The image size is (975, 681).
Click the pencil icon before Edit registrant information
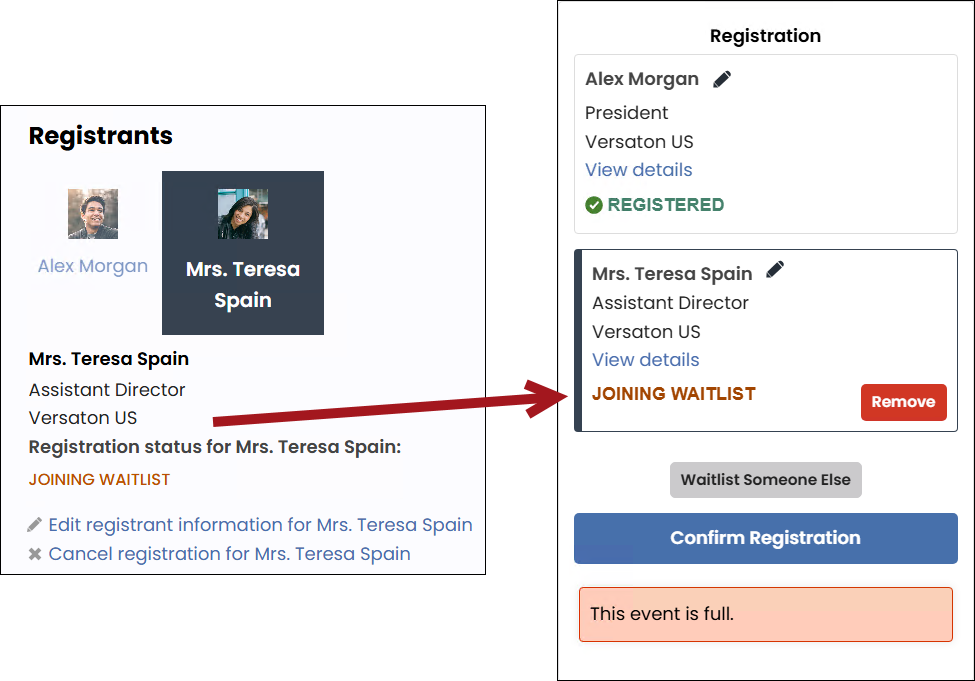coord(35,525)
